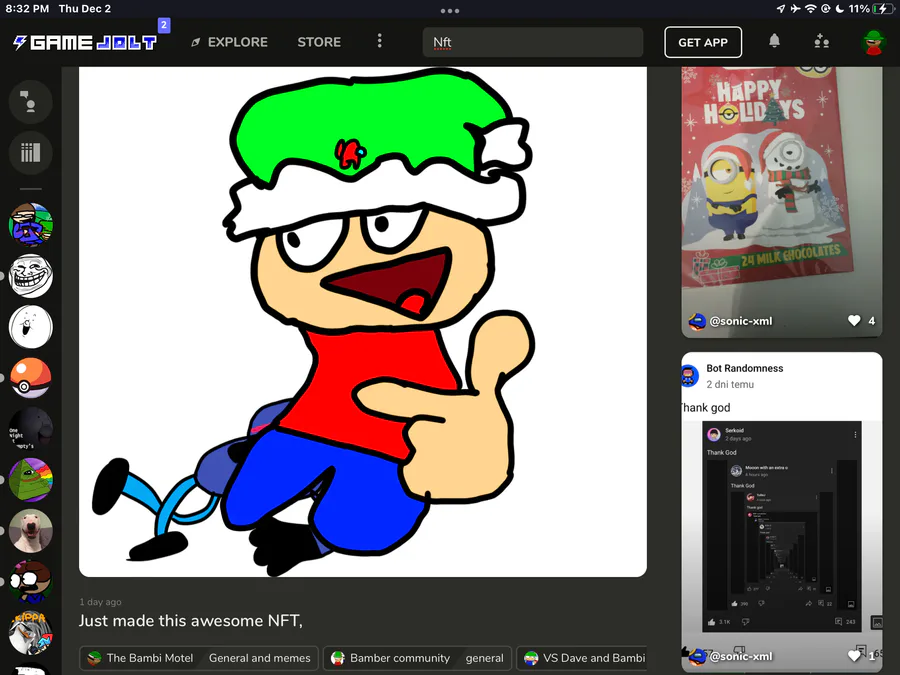Click the '2 dni temu' timestamp

tap(730, 385)
